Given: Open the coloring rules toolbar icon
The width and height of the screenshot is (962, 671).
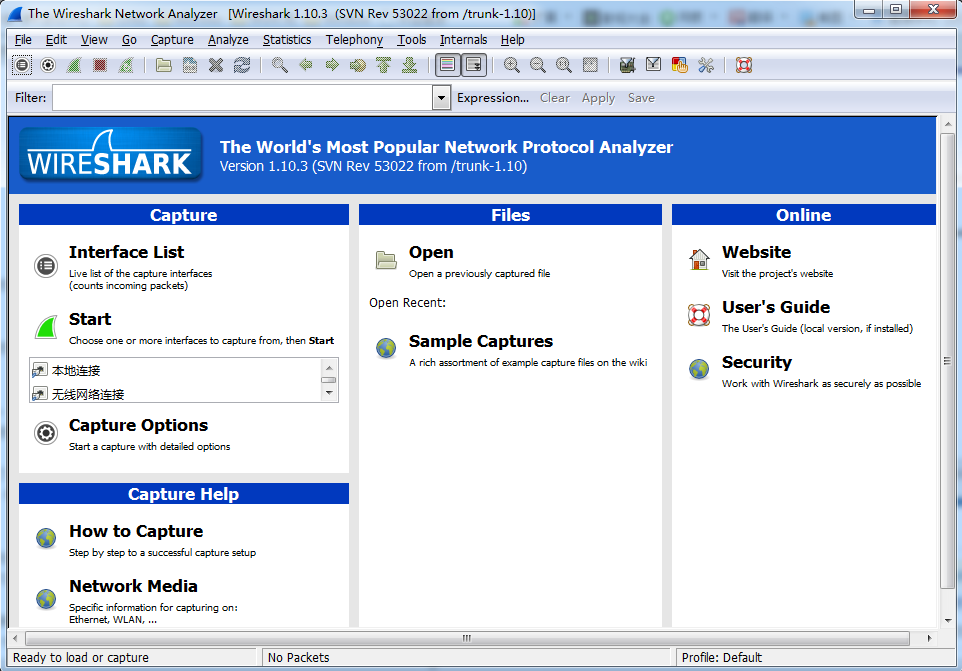Looking at the screenshot, I should pos(680,65).
